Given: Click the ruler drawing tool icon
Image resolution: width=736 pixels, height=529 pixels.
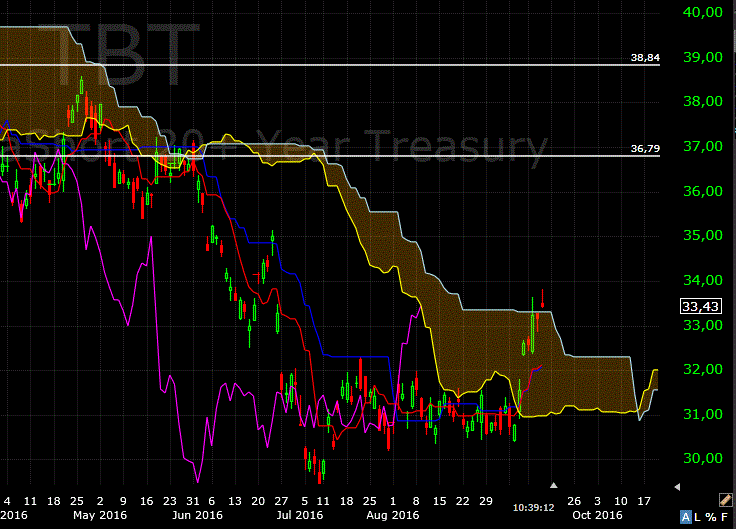Looking at the screenshot, I should click(x=725, y=498).
